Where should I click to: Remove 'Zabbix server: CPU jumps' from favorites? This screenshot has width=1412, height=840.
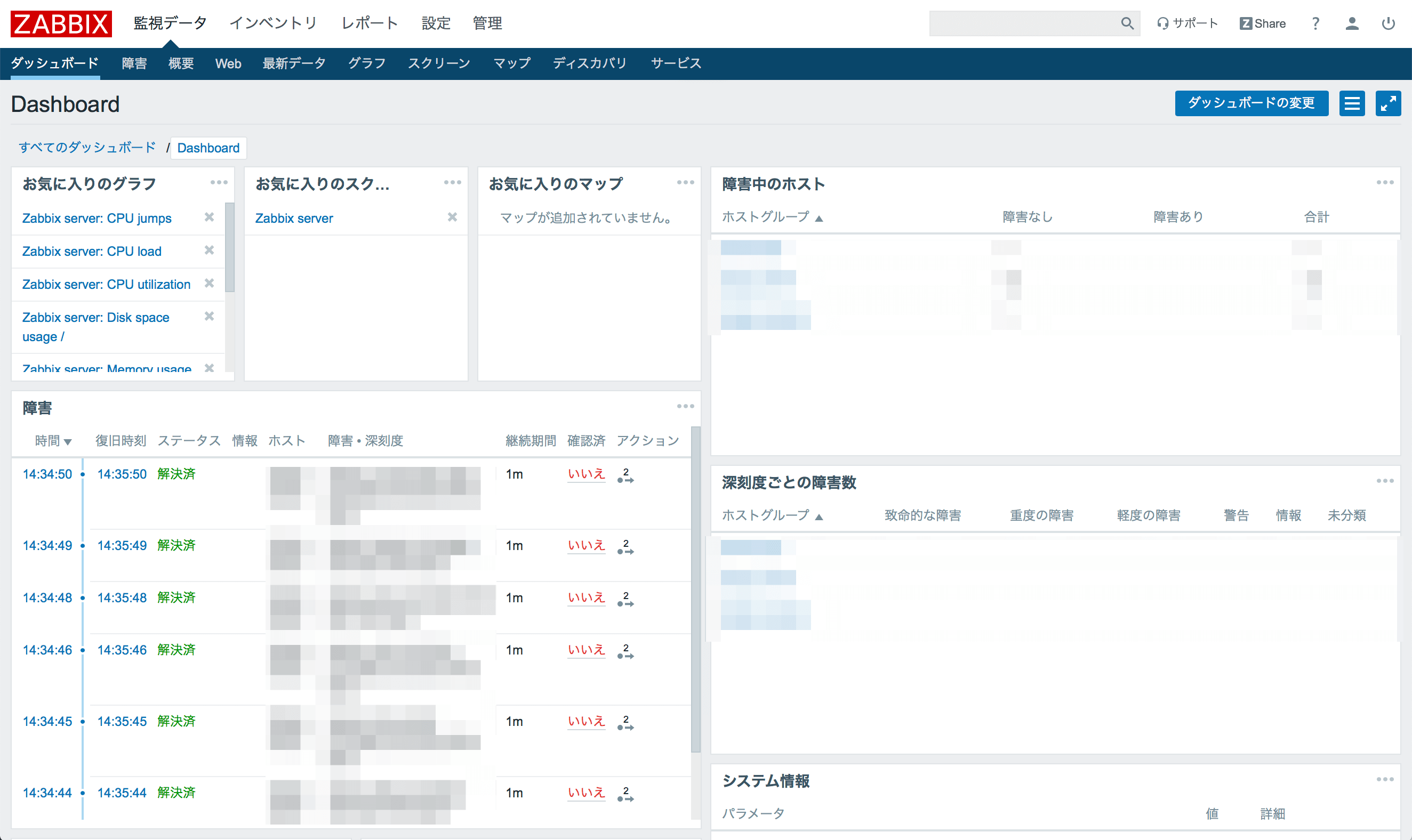tap(210, 217)
